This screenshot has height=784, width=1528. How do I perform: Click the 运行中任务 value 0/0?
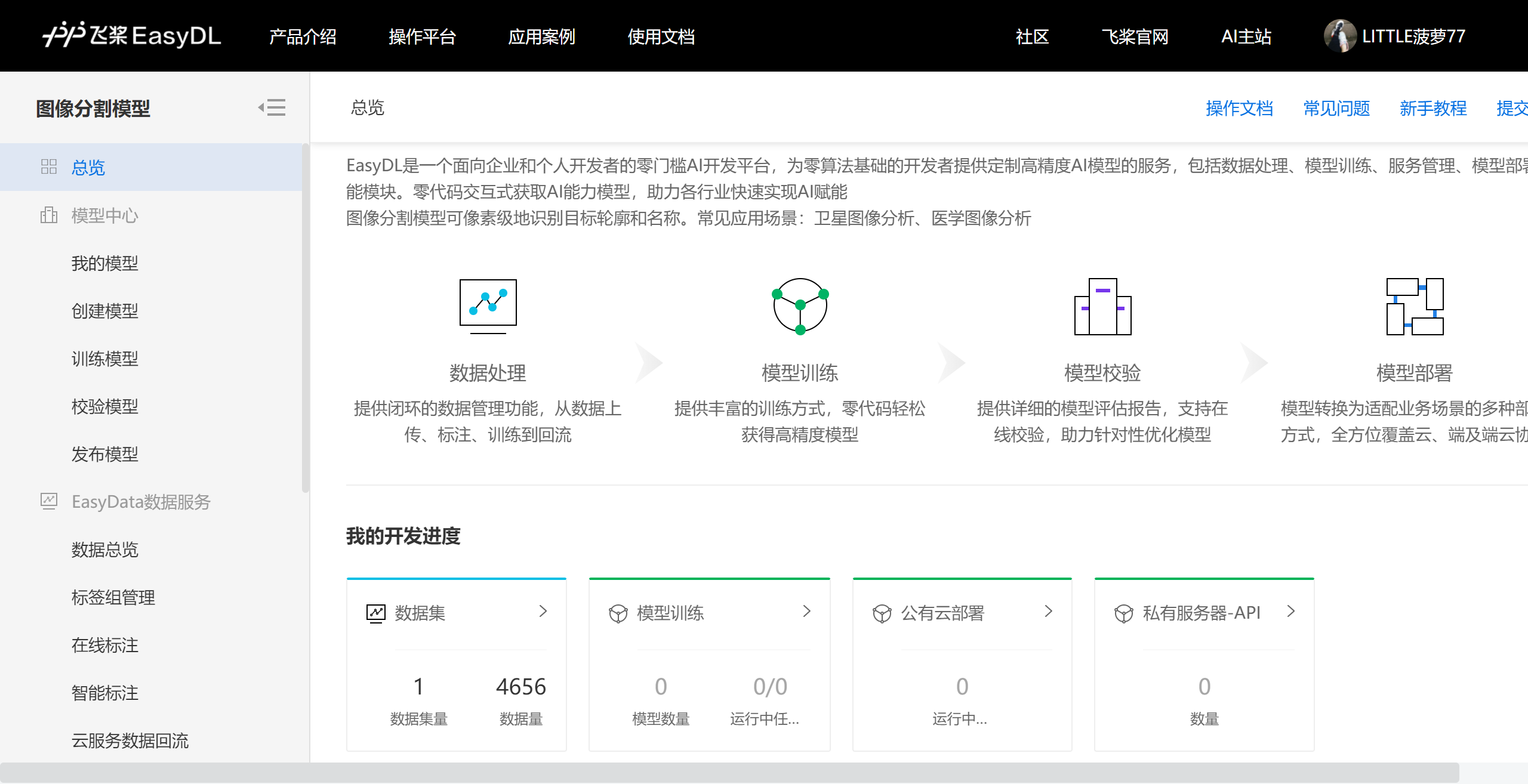(x=770, y=686)
